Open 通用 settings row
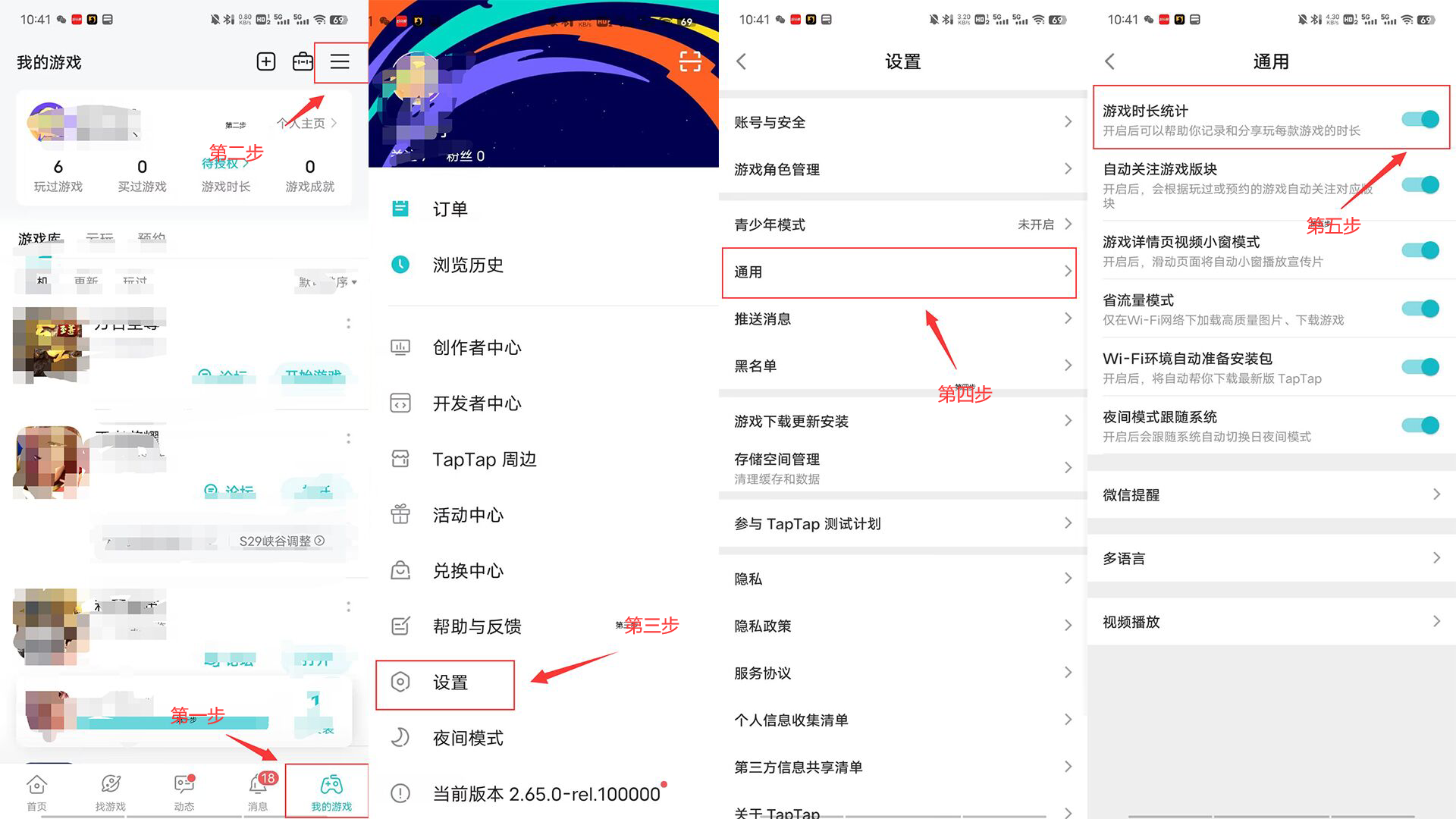The width and height of the screenshot is (1456, 819). click(x=903, y=271)
